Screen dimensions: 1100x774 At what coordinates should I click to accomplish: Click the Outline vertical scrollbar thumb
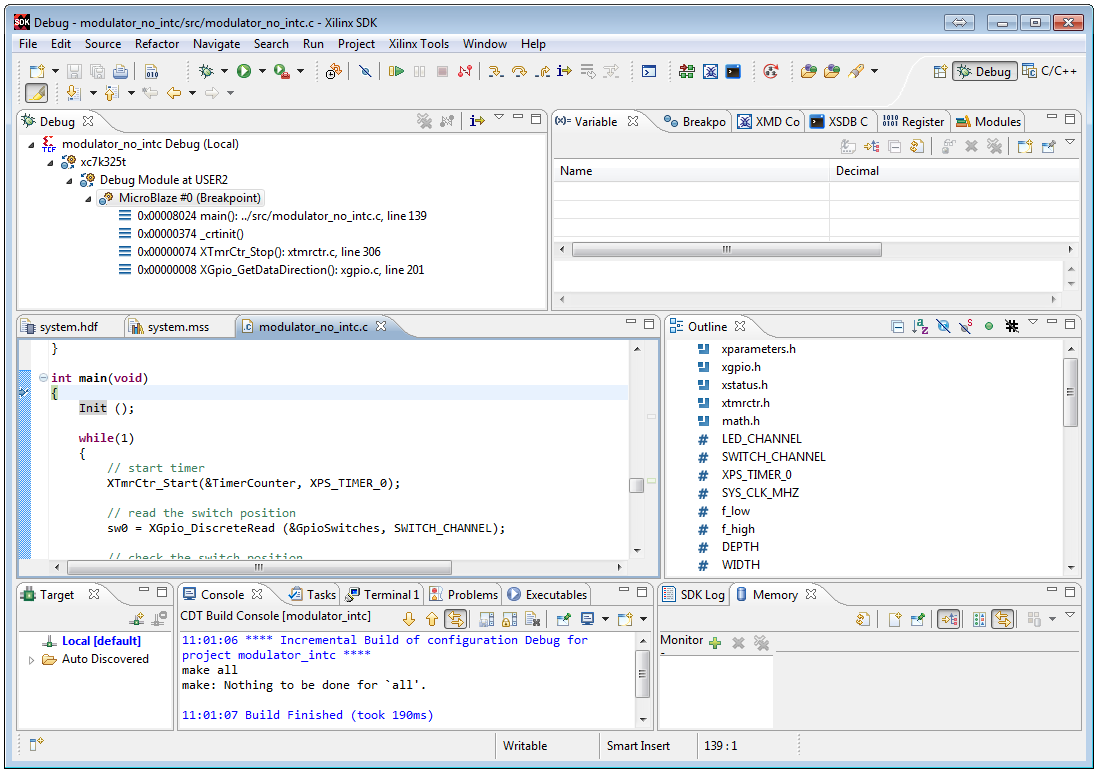(x=1070, y=392)
